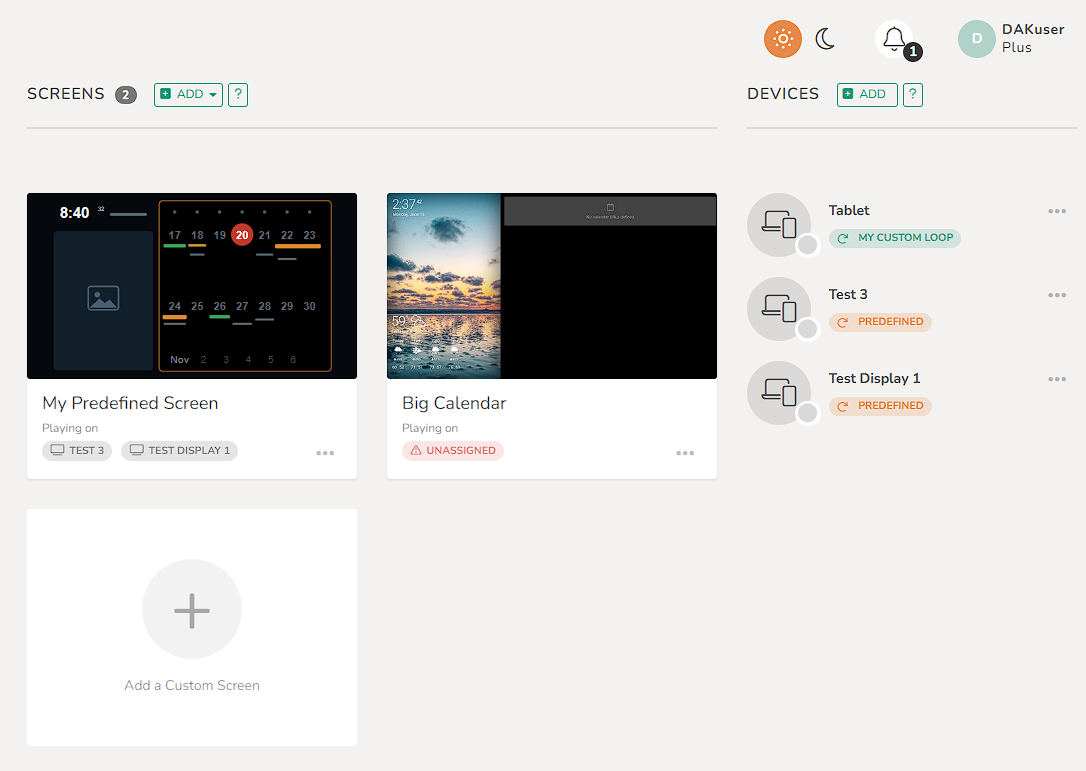Open My Predefined Screen thumbnail

coord(192,286)
